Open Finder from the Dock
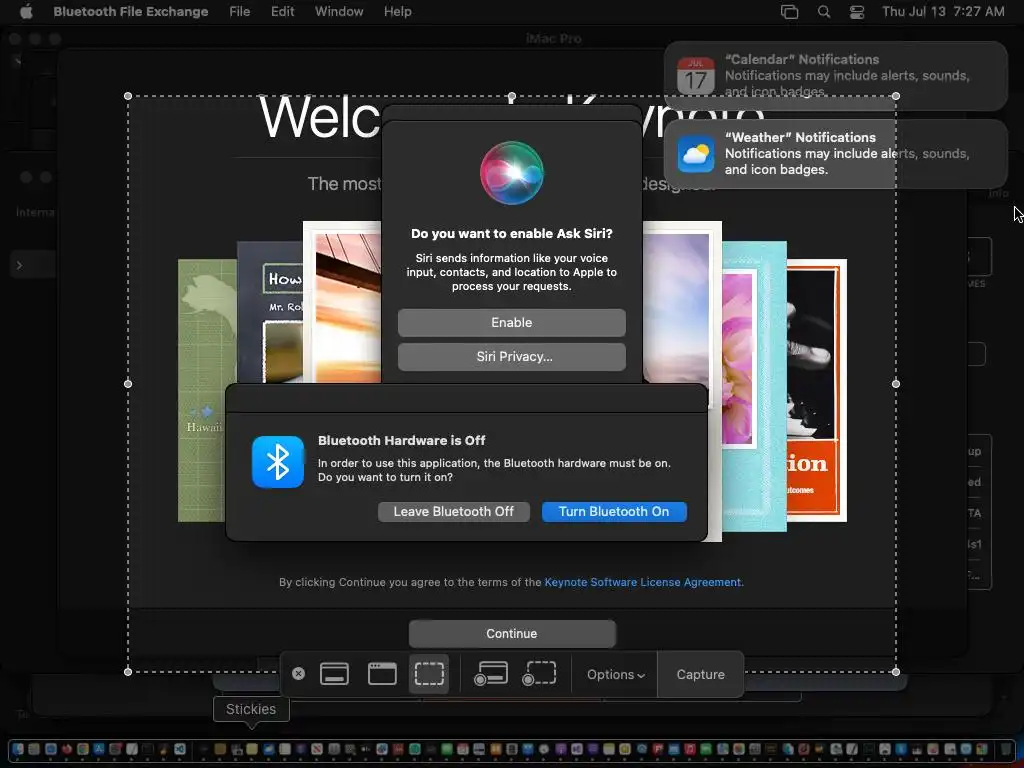The height and width of the screenshot is (768, 1024). (18, 749)
